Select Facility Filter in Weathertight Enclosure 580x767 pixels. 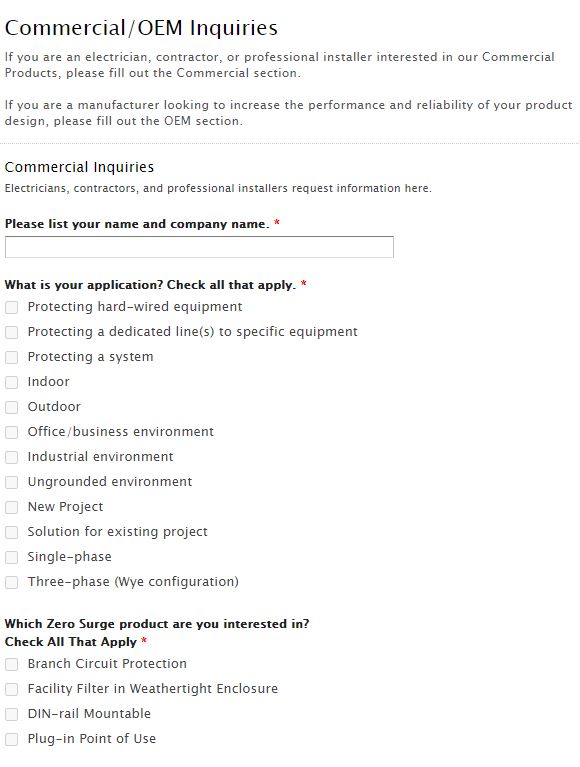point(11,689)
